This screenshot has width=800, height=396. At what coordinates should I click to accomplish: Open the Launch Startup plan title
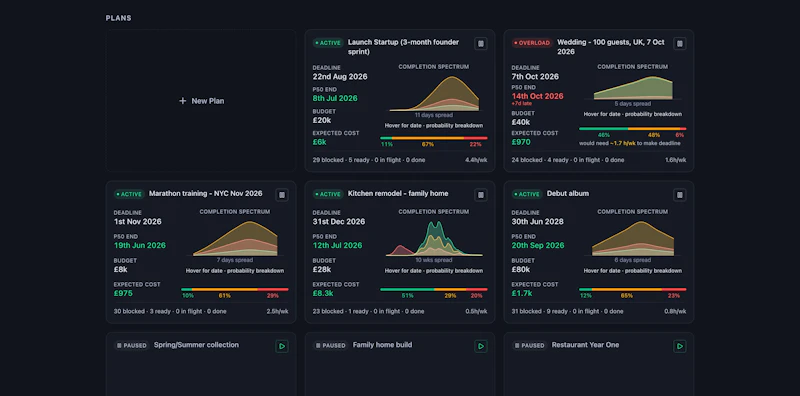click(403, 47)
